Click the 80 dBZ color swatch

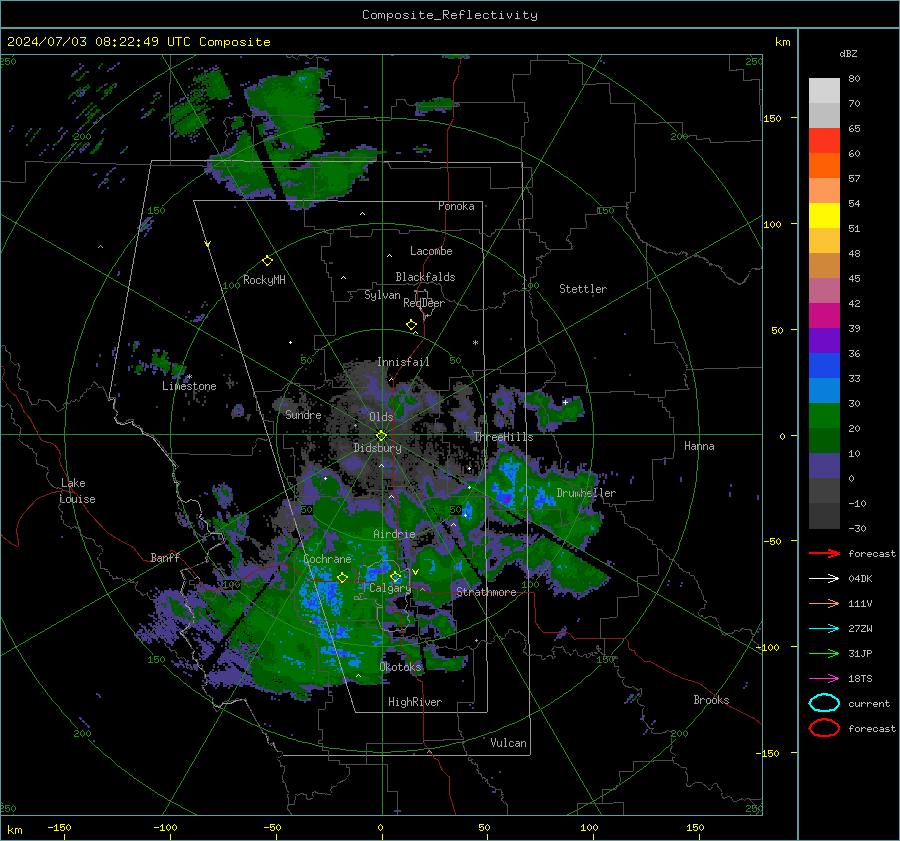(x=824, y=90)
